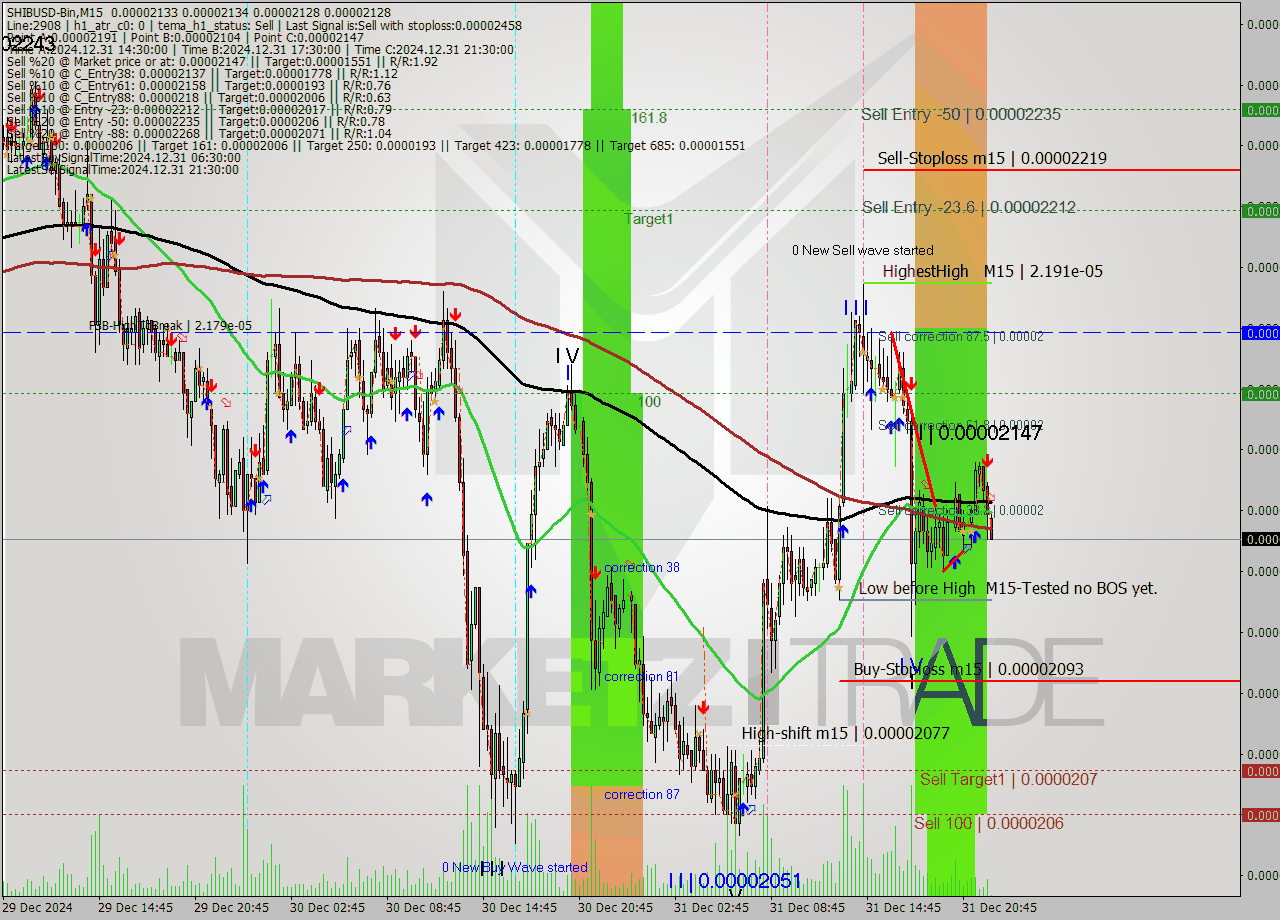Click the '29 Dec 20:45' time axis label
Viewport: 1280px width, 920px height.
coord(231,908)
